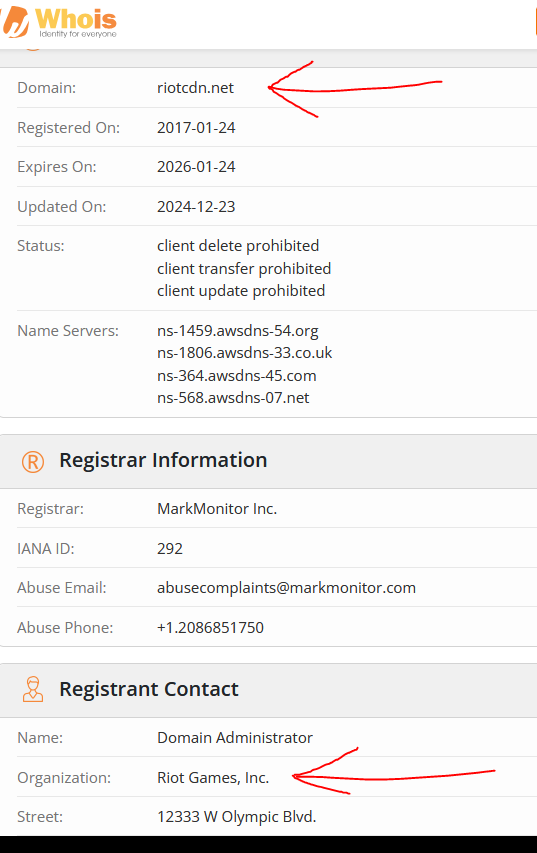
Task: Select the Updated On date 2024-12-23
Action: click(x=196, y=206)
